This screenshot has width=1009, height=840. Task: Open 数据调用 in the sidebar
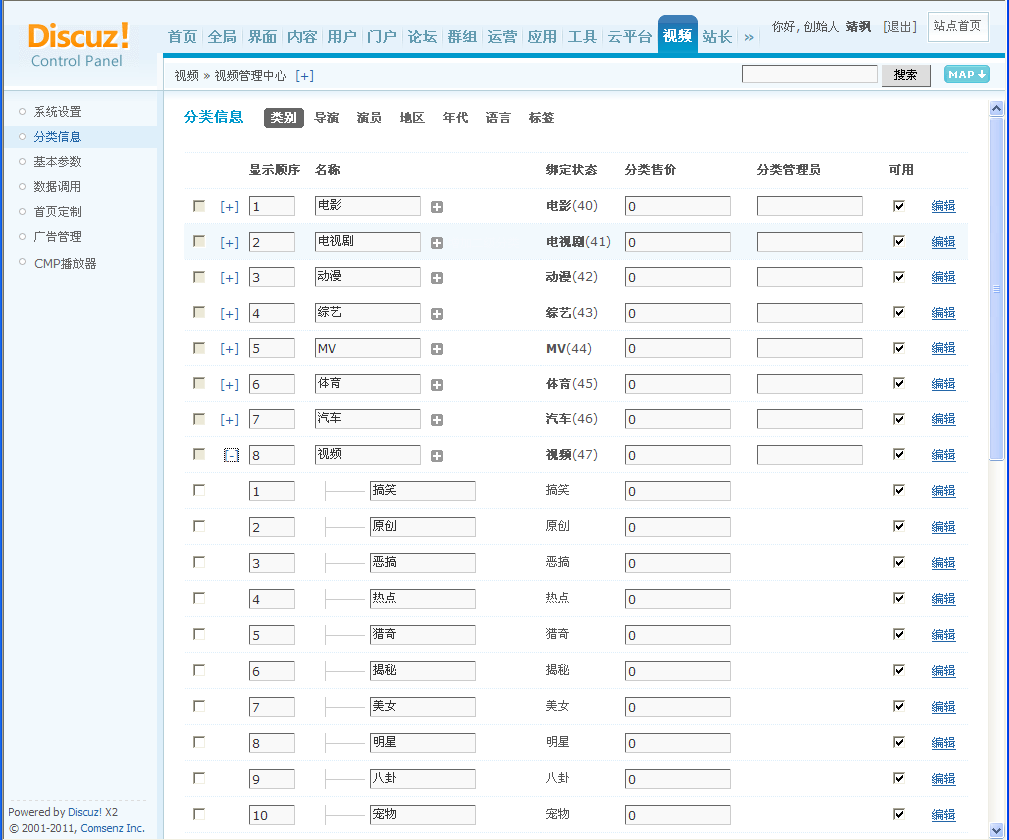[x=57, y=187]
